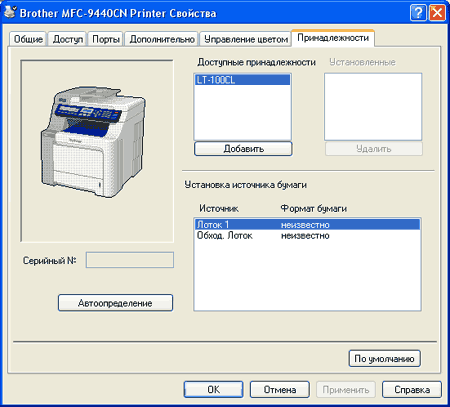Open help with the Справка button
The height and width of the screenshot is (407, 450).
coord(412,389)
